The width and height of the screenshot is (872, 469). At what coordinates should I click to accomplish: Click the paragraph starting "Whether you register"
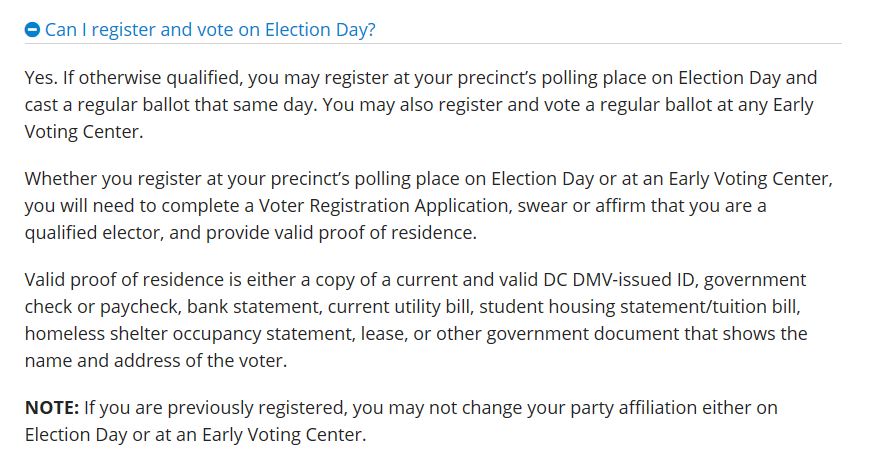(x=429, y=206)
